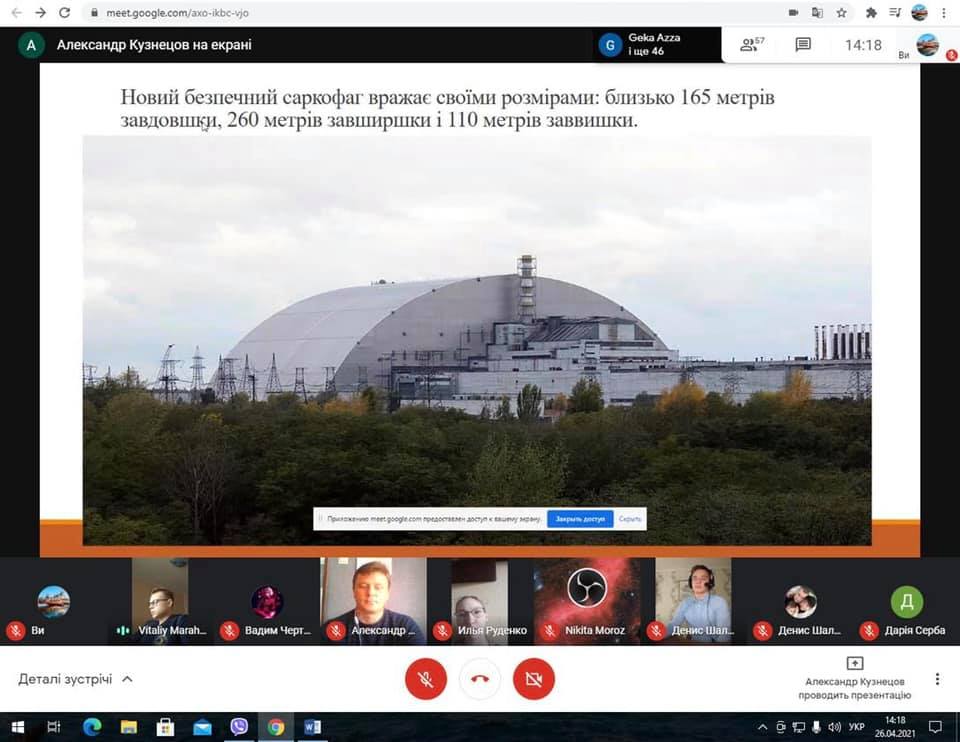Click the translate page icon in address bar

pos(818,13)
